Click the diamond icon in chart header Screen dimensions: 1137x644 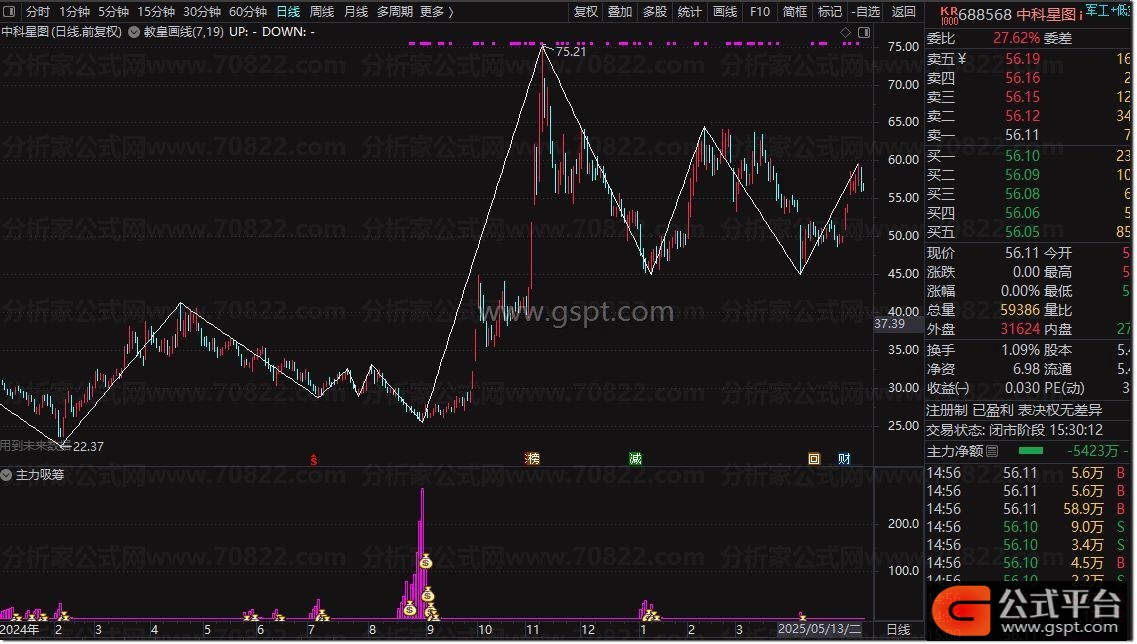coord(845,32)
